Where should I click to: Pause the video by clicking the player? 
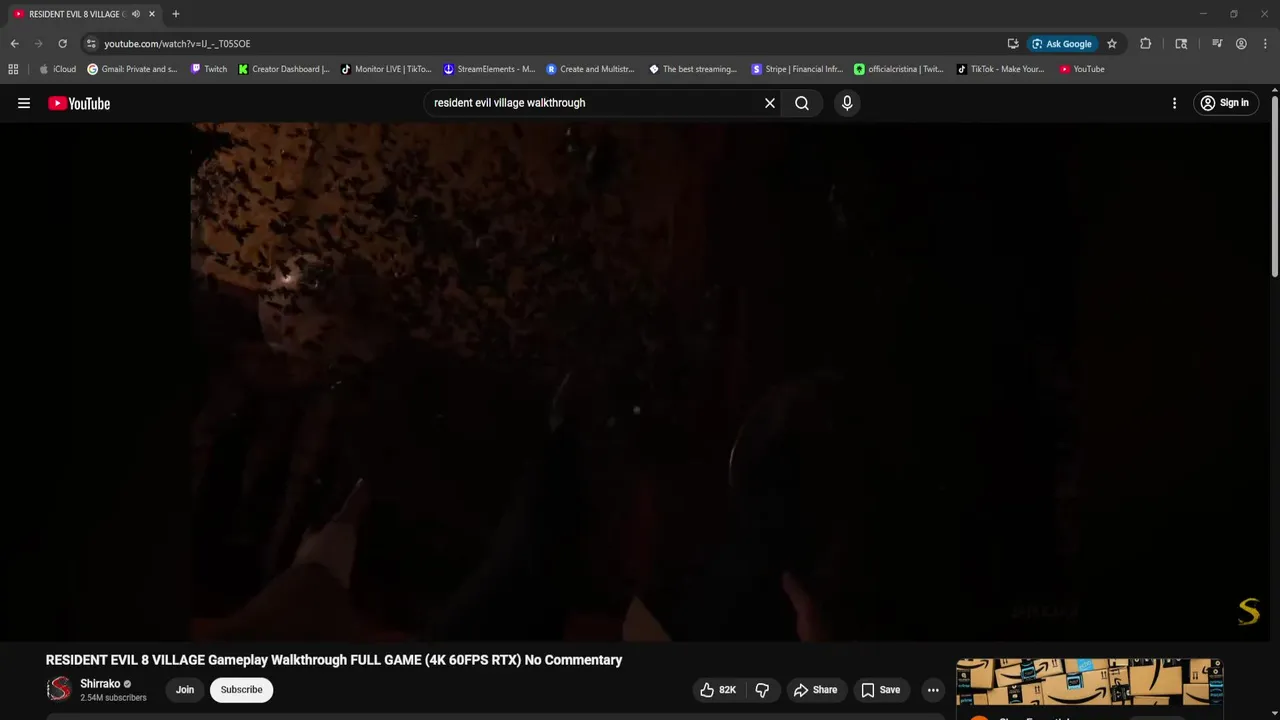(x=634, y=380)
